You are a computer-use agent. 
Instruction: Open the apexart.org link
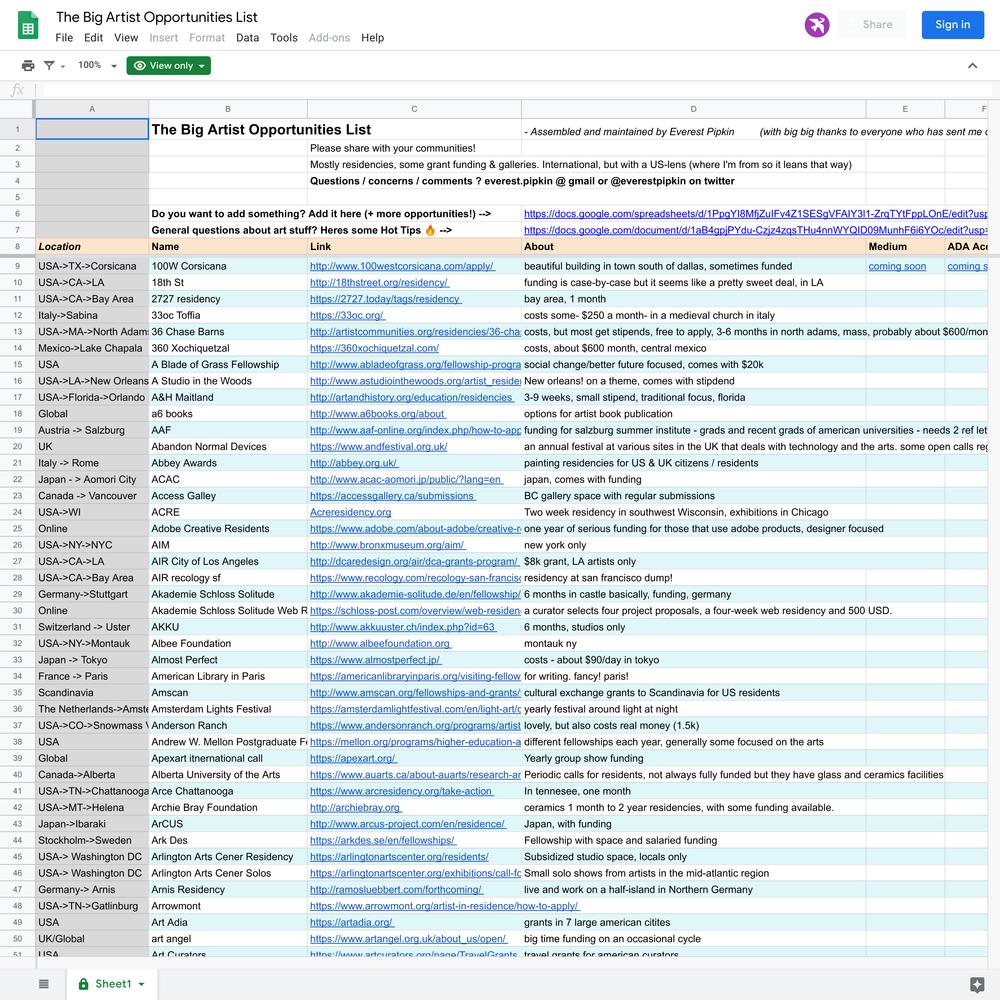(x=353, y=758)
